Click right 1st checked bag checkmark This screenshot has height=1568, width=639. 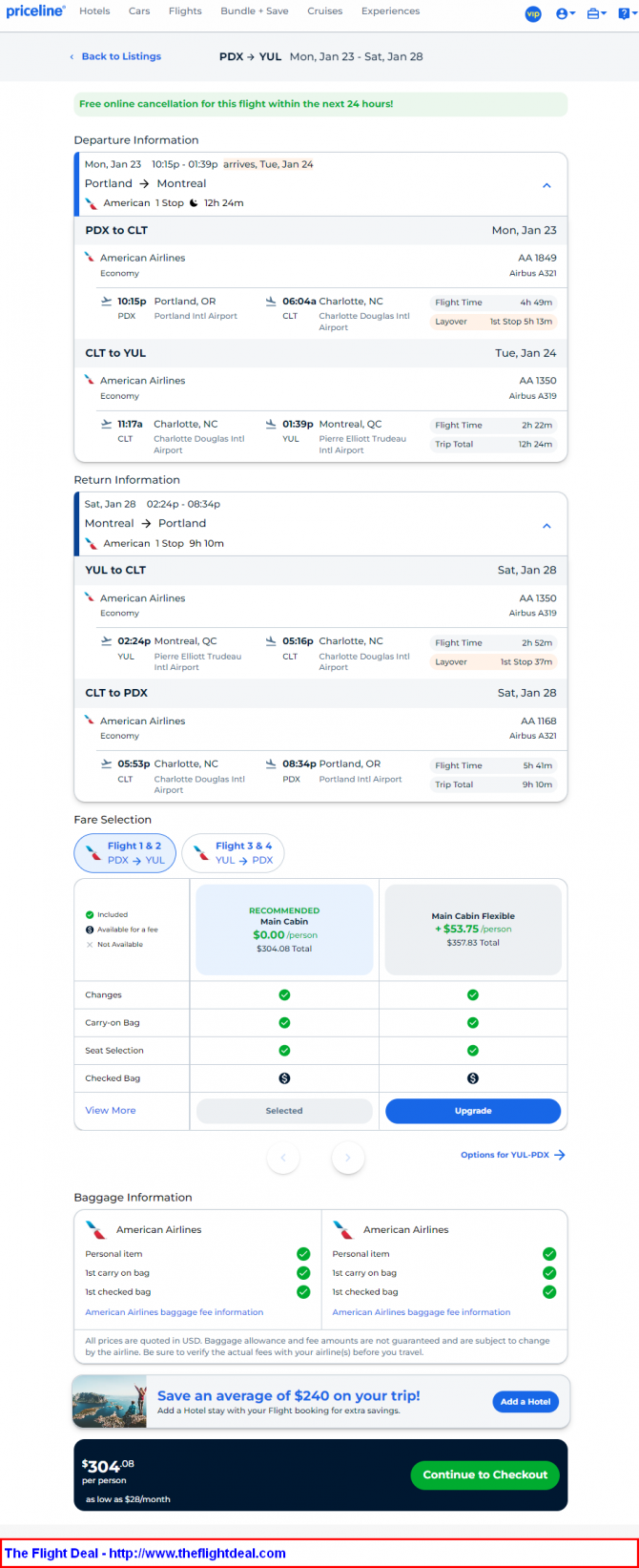[x=549, y=1292]
